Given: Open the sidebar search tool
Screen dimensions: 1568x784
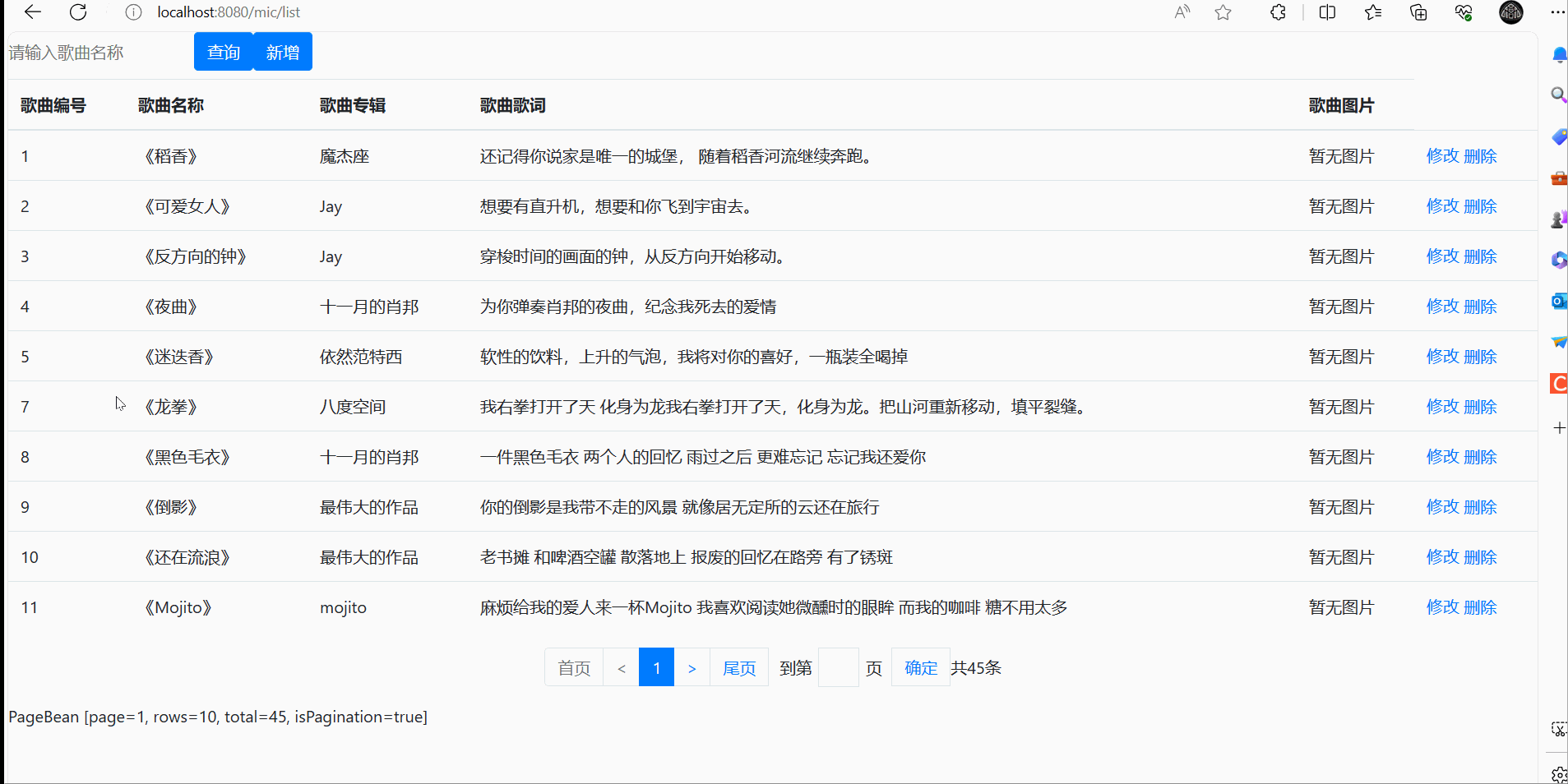Looking at the screenshot, I should [1558, 95].
